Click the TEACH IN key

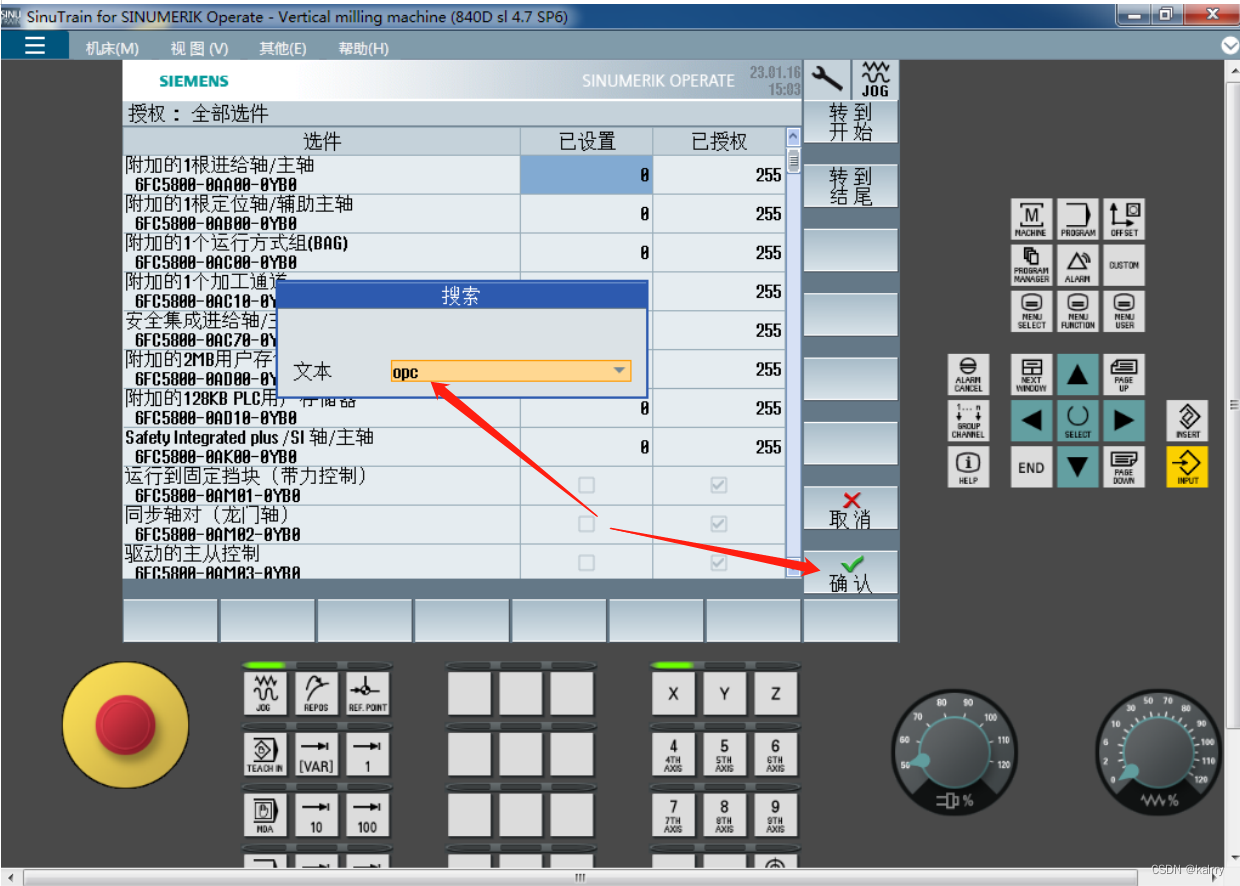[264, 754]
